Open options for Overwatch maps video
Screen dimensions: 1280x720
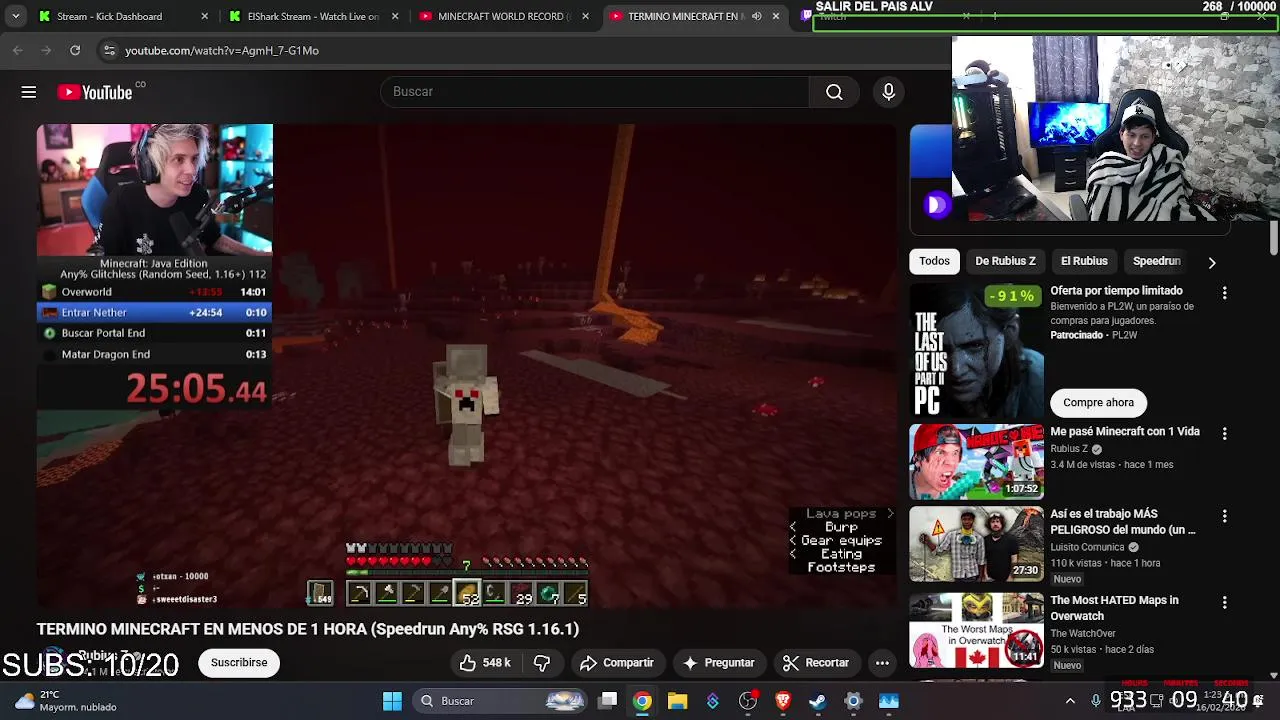click(1224, 603)
